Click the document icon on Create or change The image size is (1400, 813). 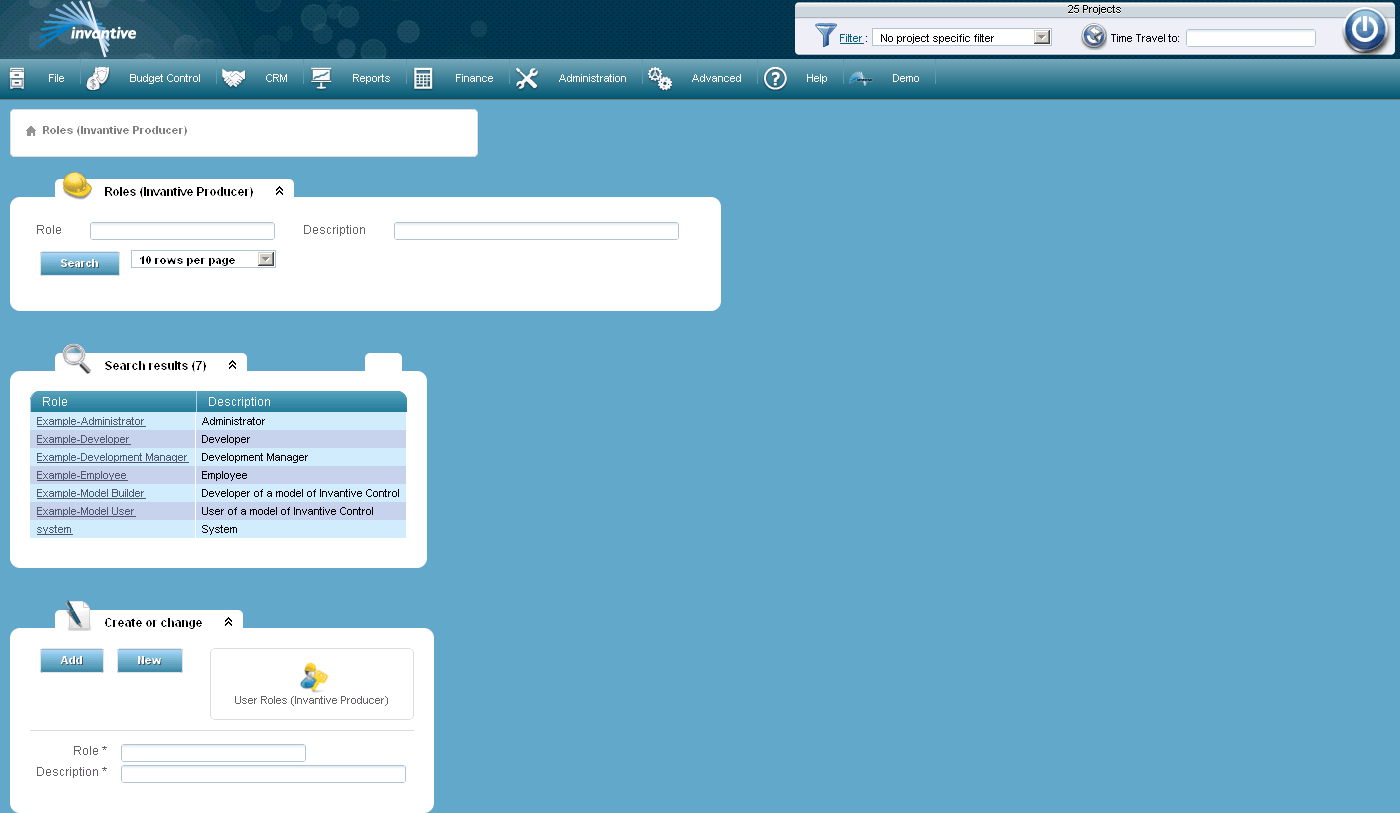click(x=76, y=616)
